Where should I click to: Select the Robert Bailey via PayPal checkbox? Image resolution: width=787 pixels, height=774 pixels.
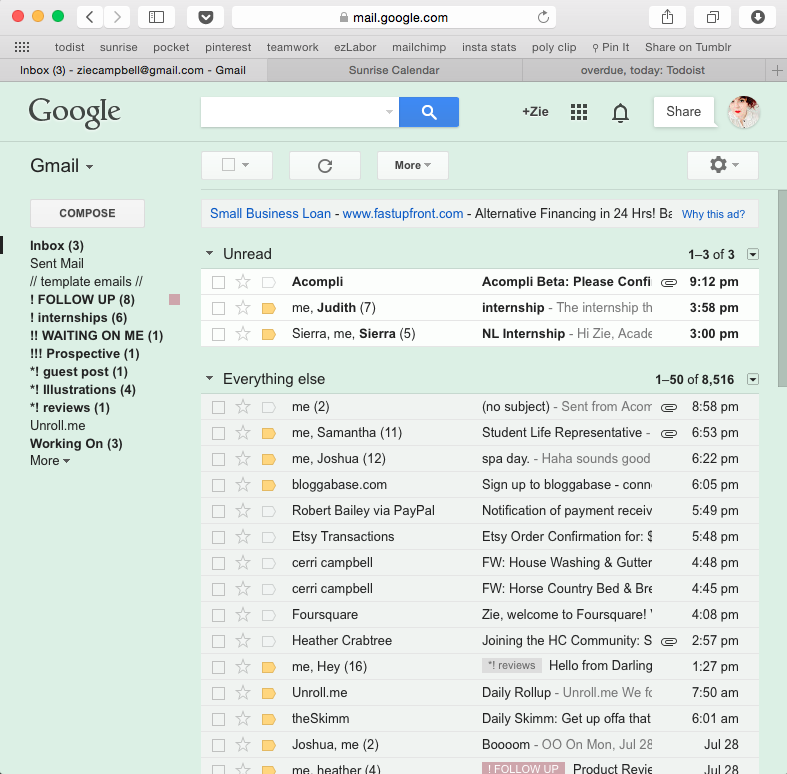218,511
